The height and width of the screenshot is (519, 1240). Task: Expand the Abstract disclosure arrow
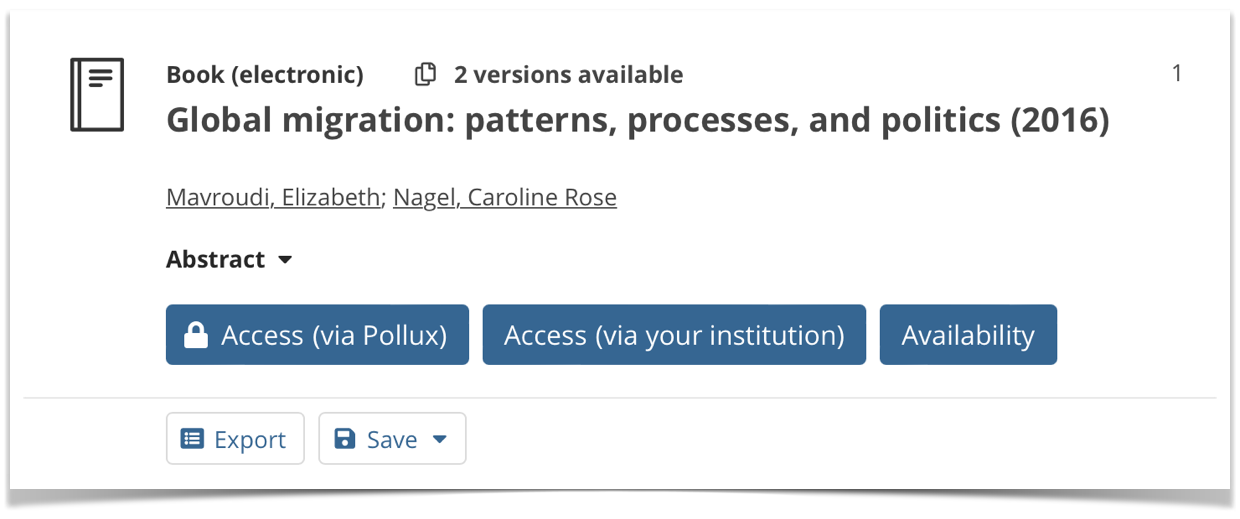(285, 260)
